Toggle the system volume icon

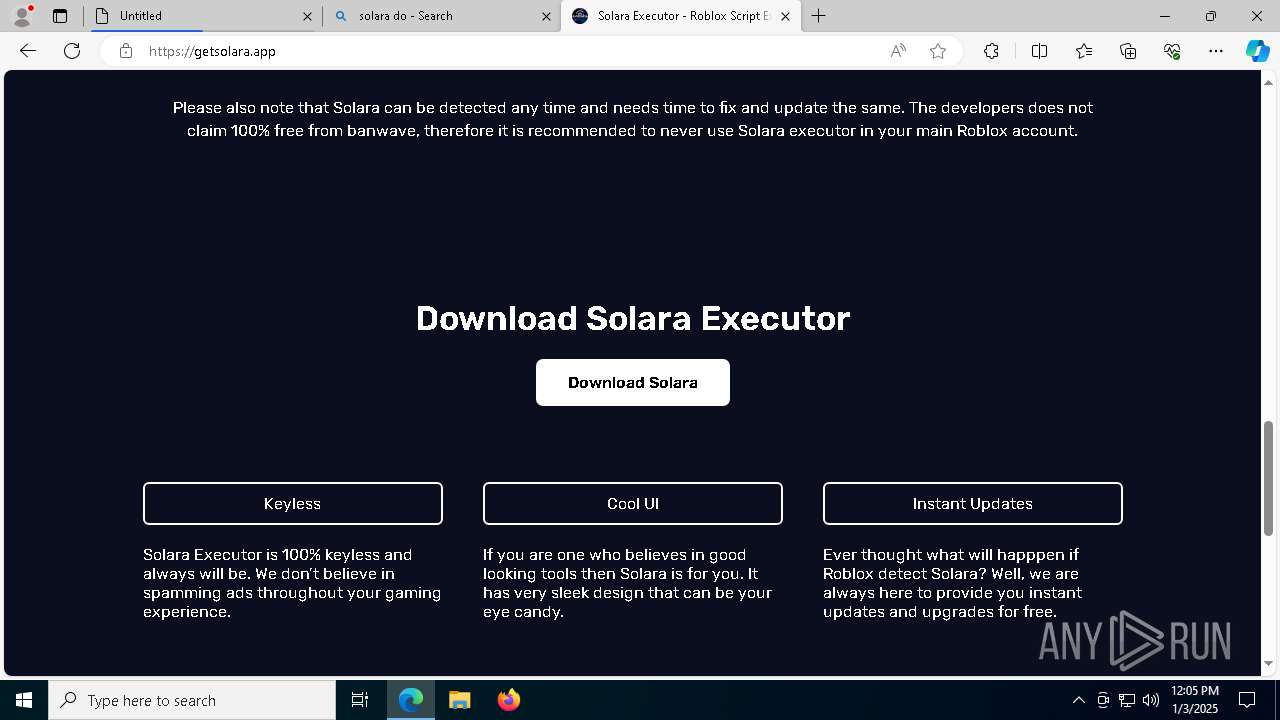point(1151,700)
